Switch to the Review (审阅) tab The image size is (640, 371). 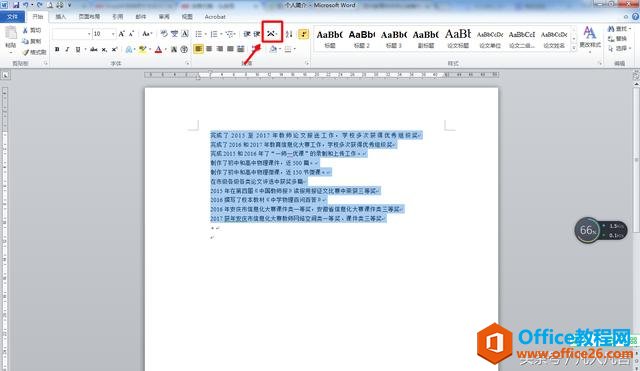(164, 17)
